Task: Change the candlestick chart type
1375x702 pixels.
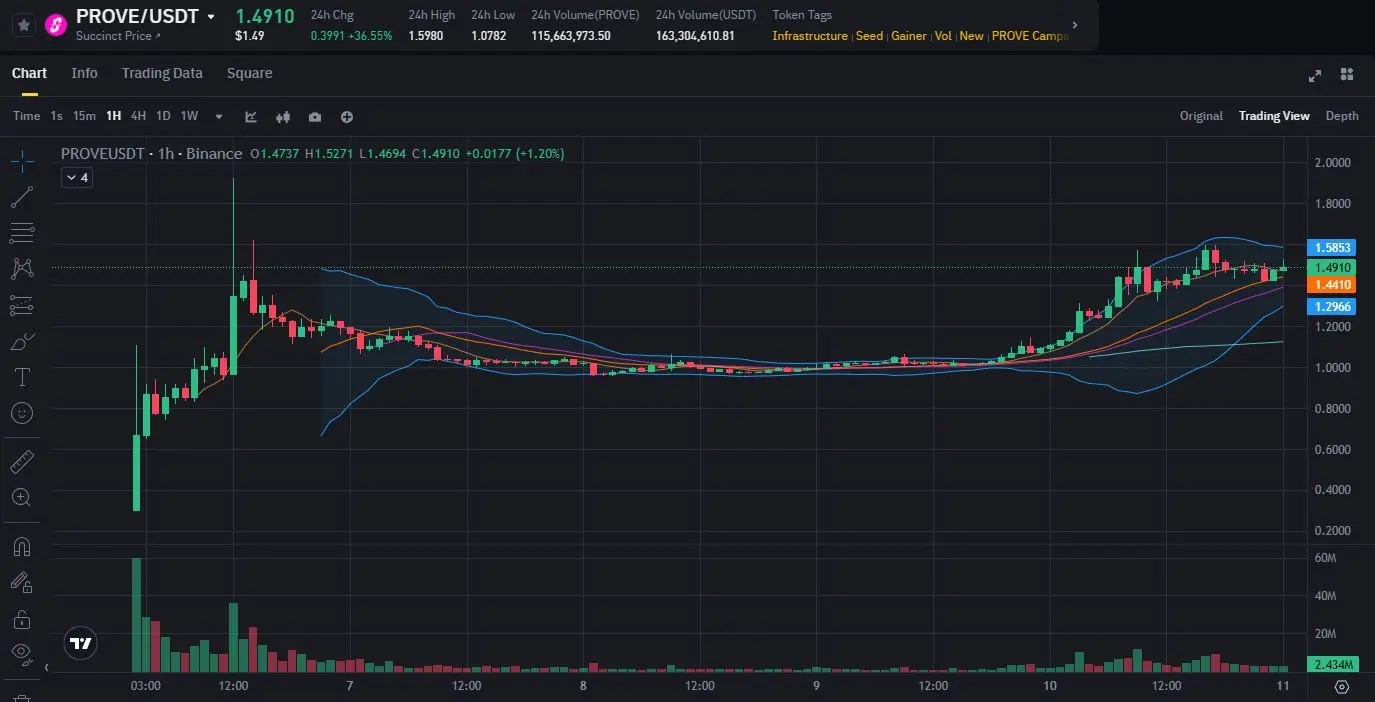Action: pos(283,117)
